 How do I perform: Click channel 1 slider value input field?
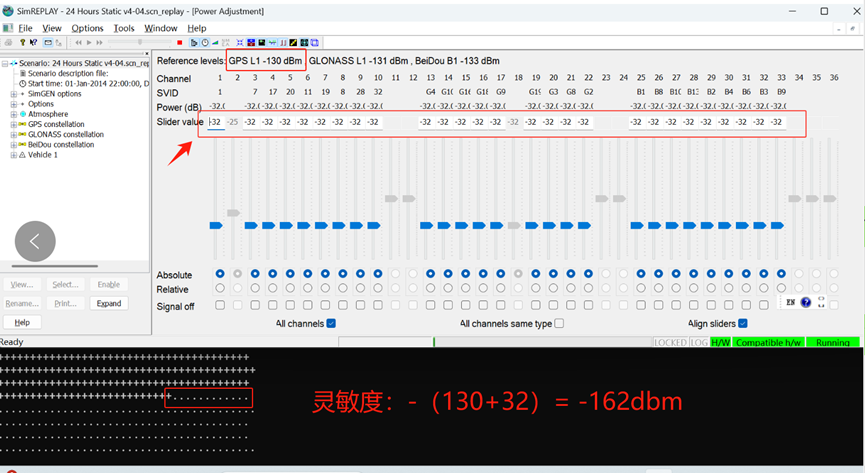tap(215, 122)
